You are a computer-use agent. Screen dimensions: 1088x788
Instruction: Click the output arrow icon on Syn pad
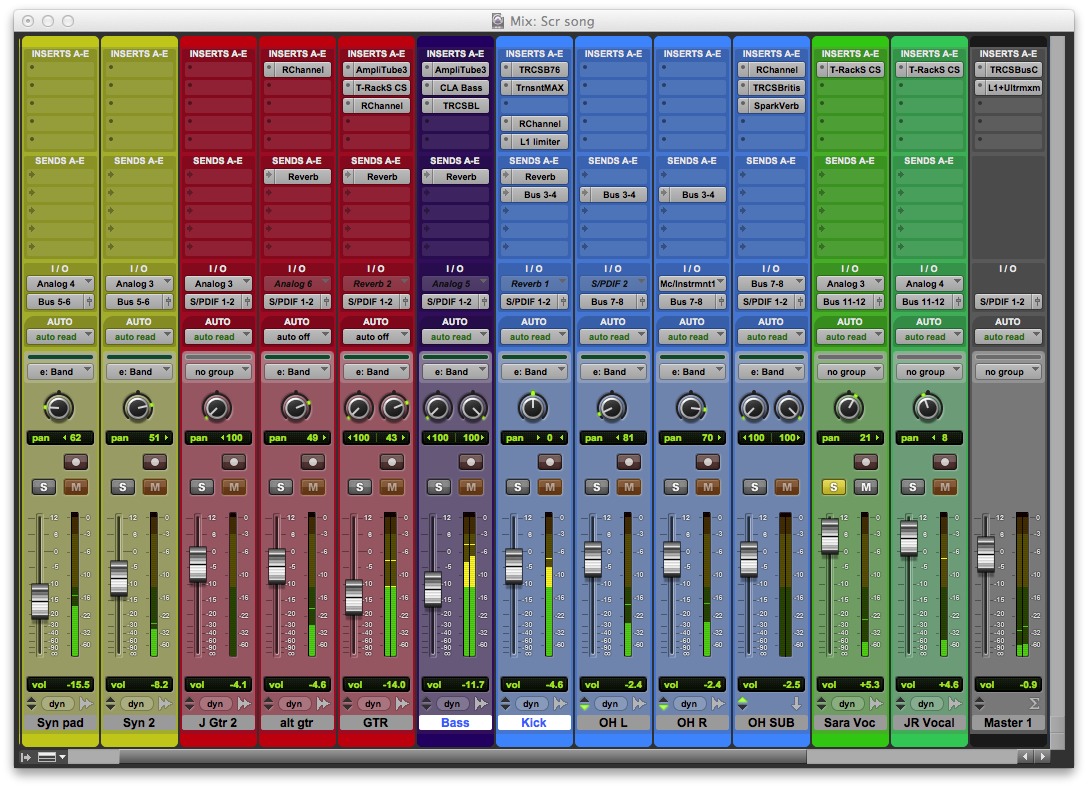(86, 704)
